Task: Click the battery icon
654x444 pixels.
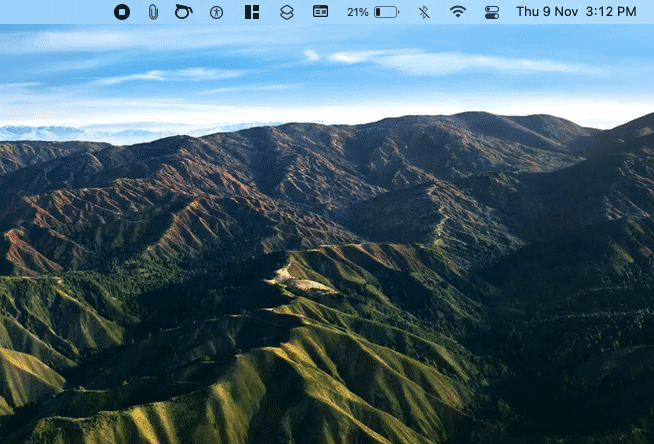Action: coord(386,12)
